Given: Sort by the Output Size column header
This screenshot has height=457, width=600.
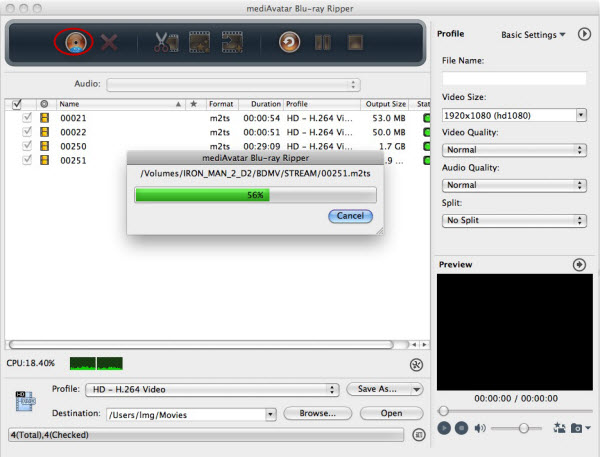Looking at the screenshot, I should tap(385, 104).
